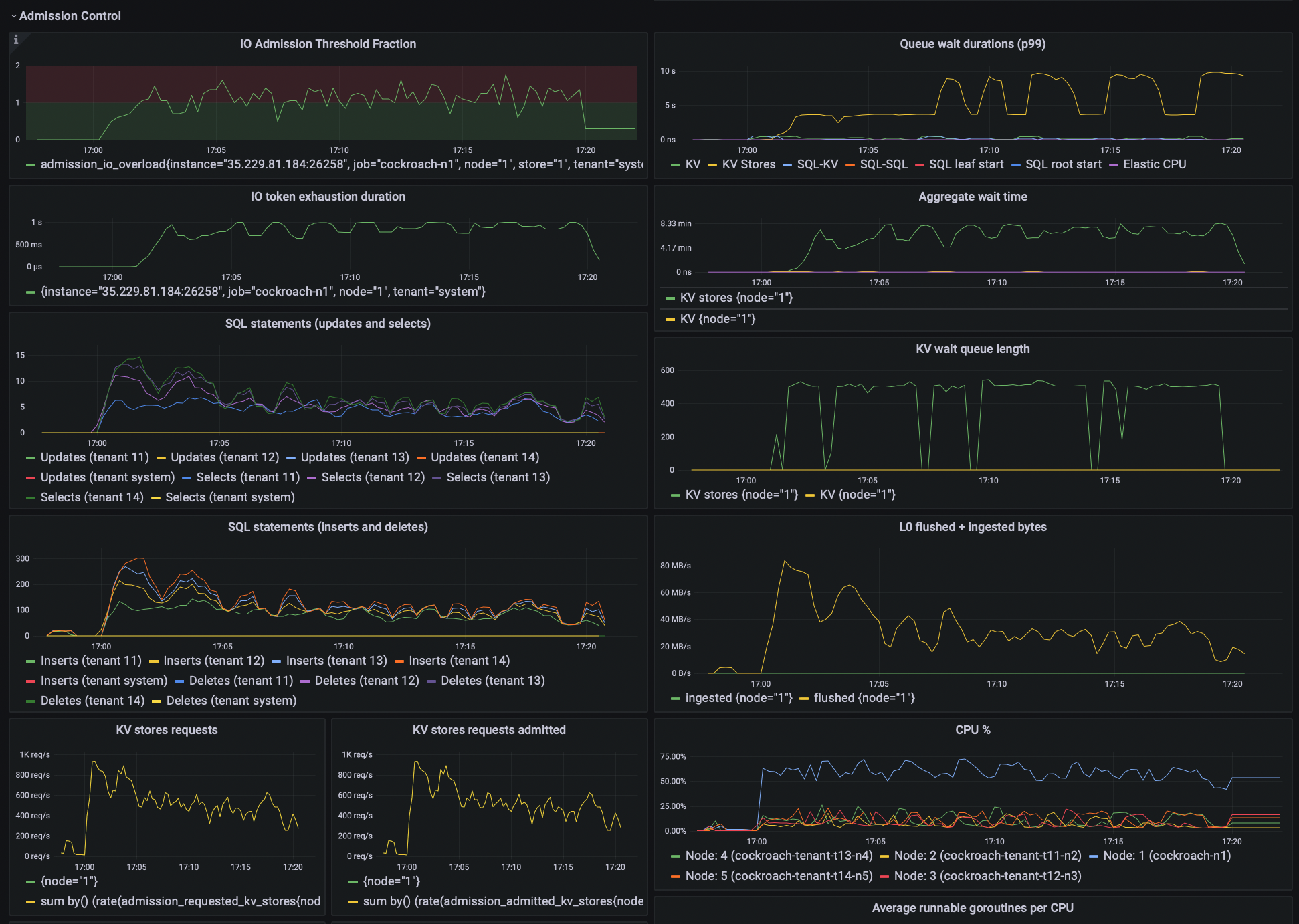Open Average runnable goroutines per CPU title
This screenshot has width=1299, height=924.
click(x=973, y=908)
